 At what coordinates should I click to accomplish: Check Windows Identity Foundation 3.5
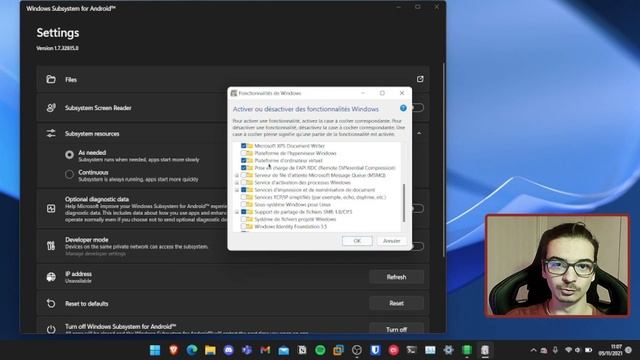coord(243,227)
